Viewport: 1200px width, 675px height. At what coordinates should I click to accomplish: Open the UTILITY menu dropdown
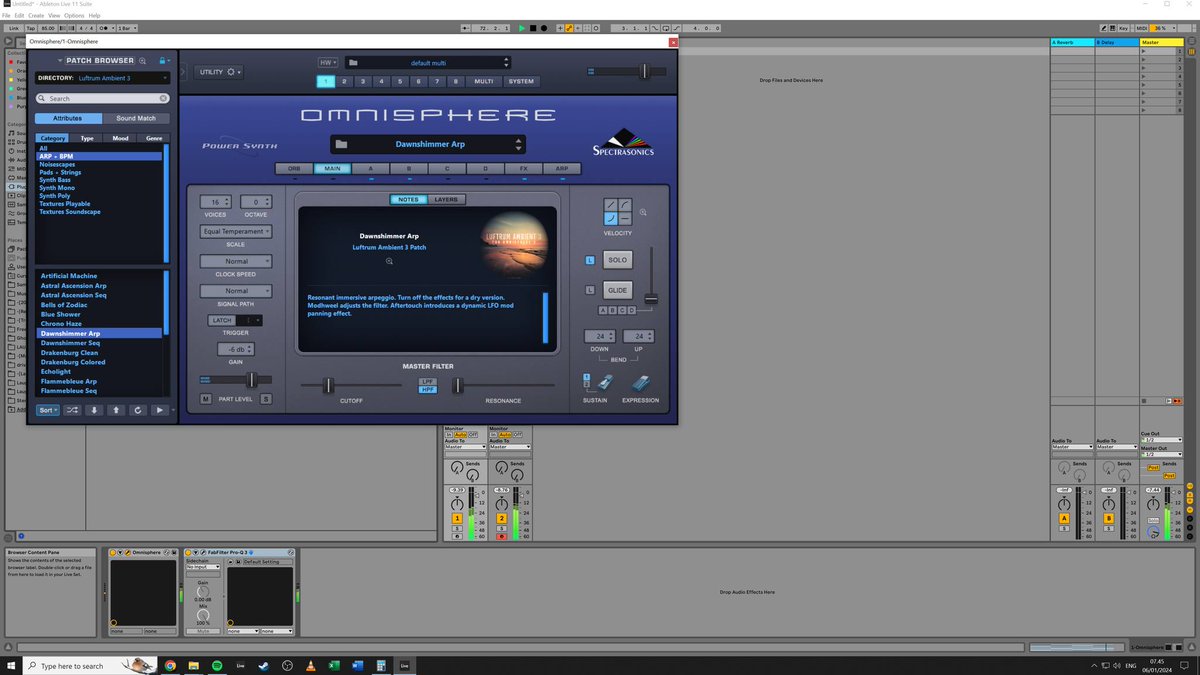[220, 72]
